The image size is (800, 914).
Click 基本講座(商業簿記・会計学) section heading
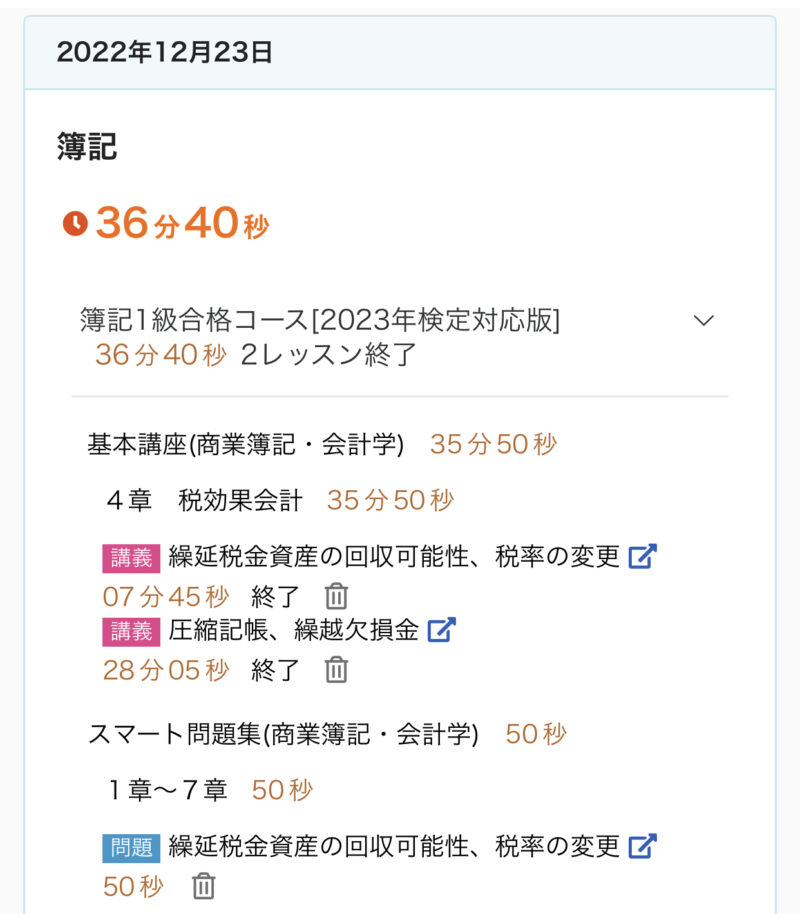[246, 445]
